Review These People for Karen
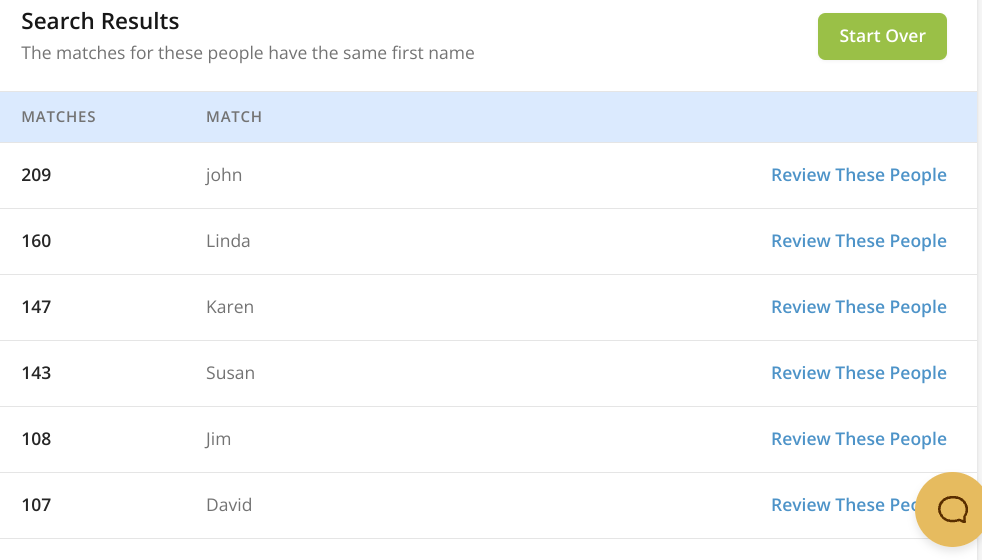 click(858, 307)
